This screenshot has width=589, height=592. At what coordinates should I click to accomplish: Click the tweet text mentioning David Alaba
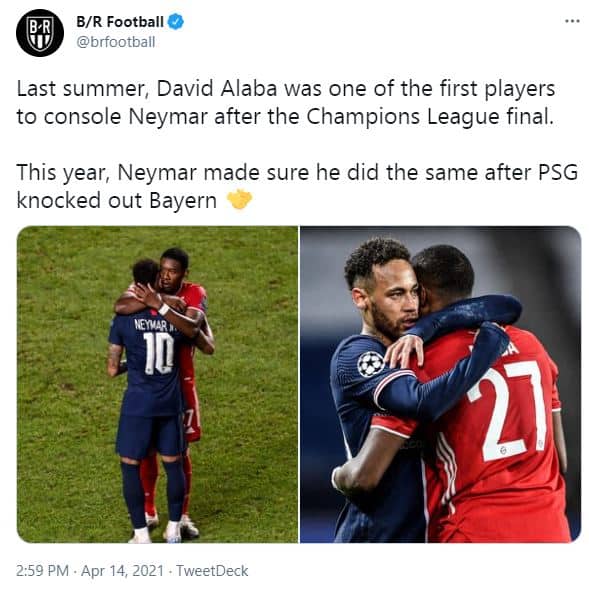pyautogui.click(x=286, y=103)
